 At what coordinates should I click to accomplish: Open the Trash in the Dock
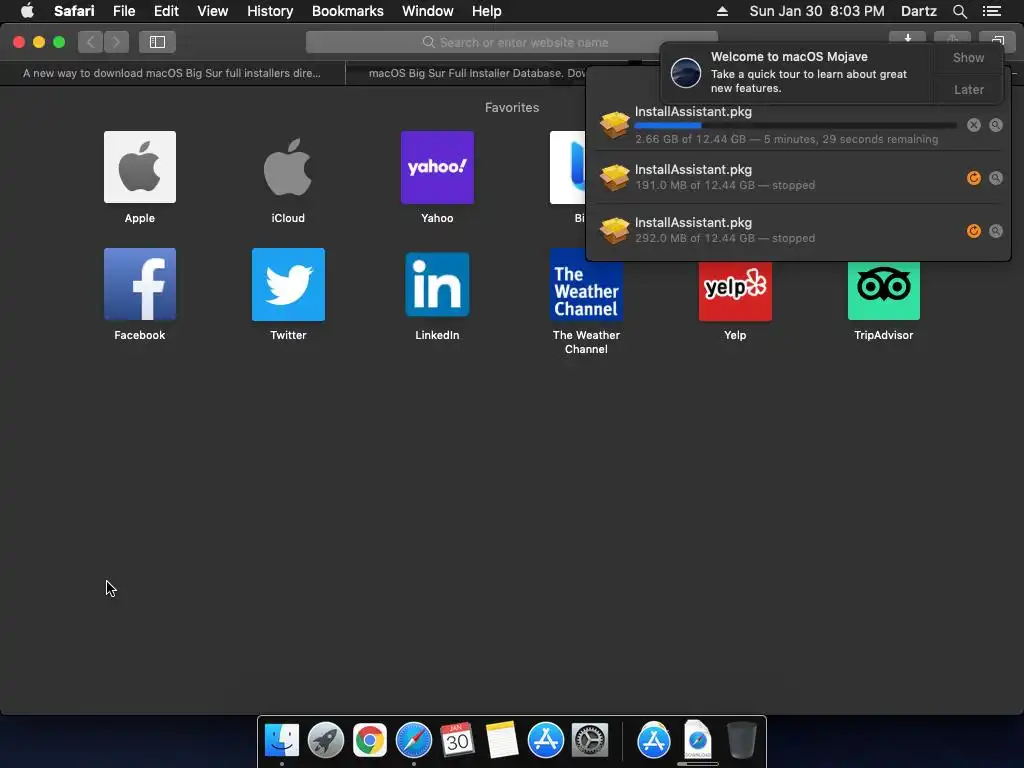[742, 740]
